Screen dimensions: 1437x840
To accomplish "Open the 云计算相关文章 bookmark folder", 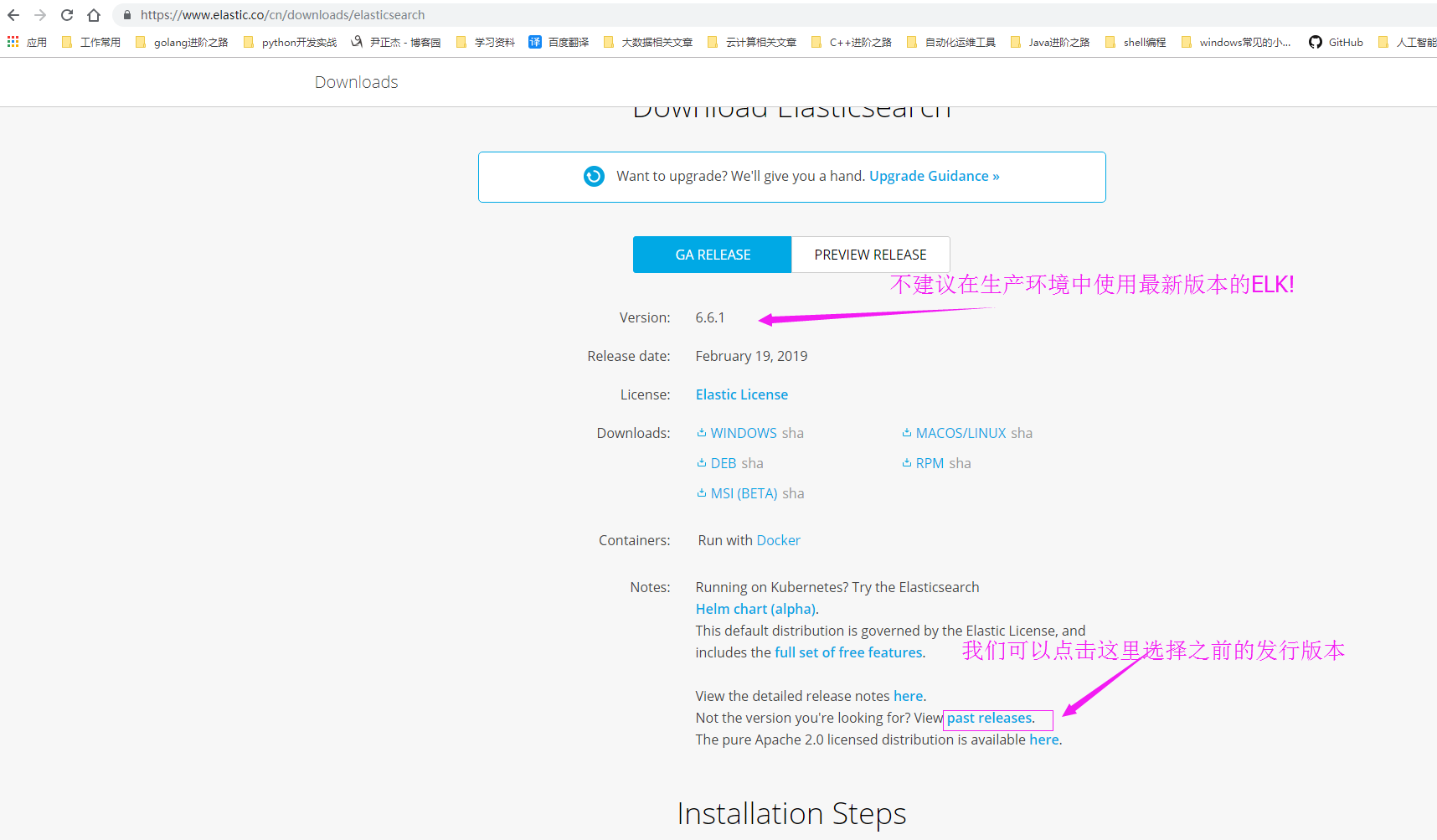I will click(751, 42).
